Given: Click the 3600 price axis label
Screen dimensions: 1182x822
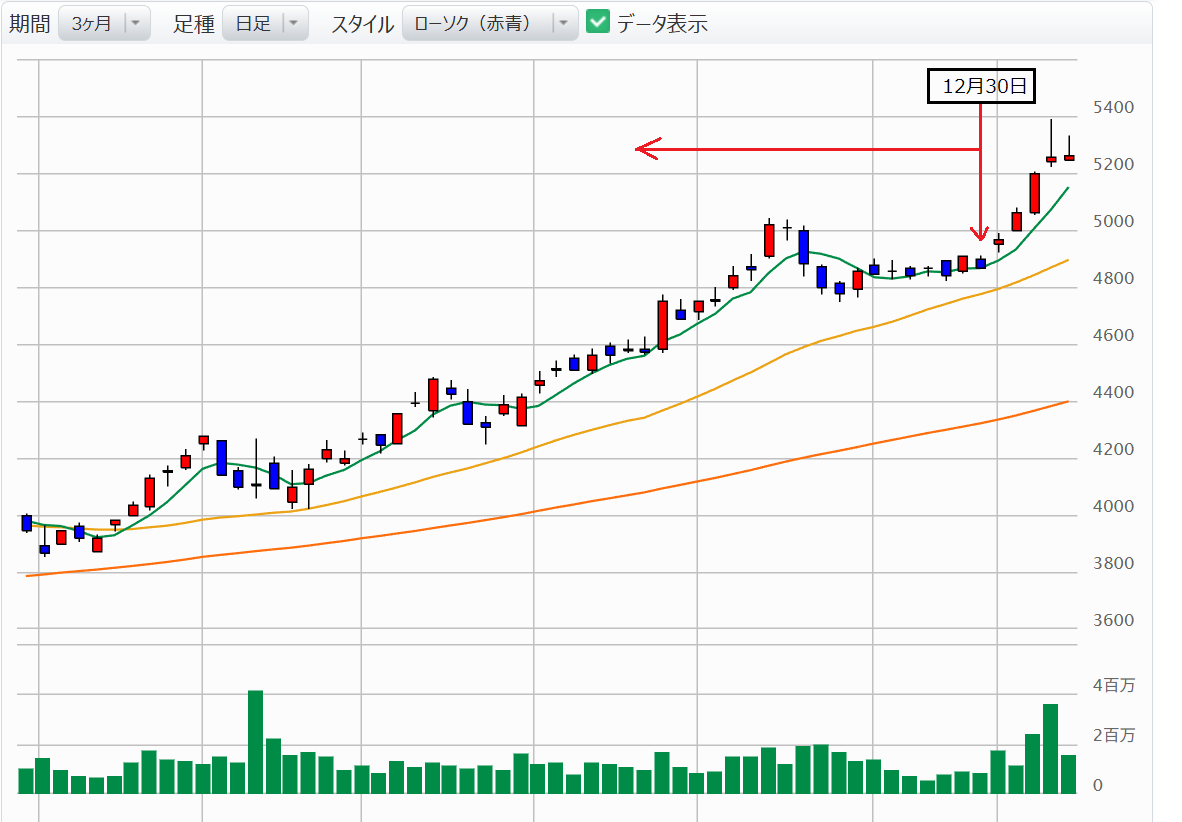Looking at the screenshot, I should 1111,620.
